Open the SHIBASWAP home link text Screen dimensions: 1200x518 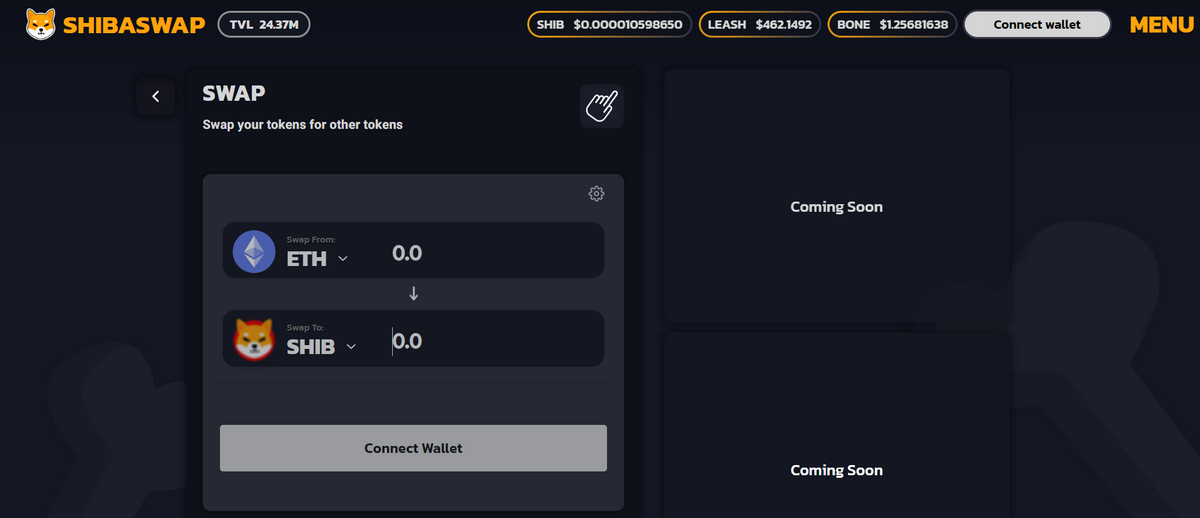click(x=134, y=25)
